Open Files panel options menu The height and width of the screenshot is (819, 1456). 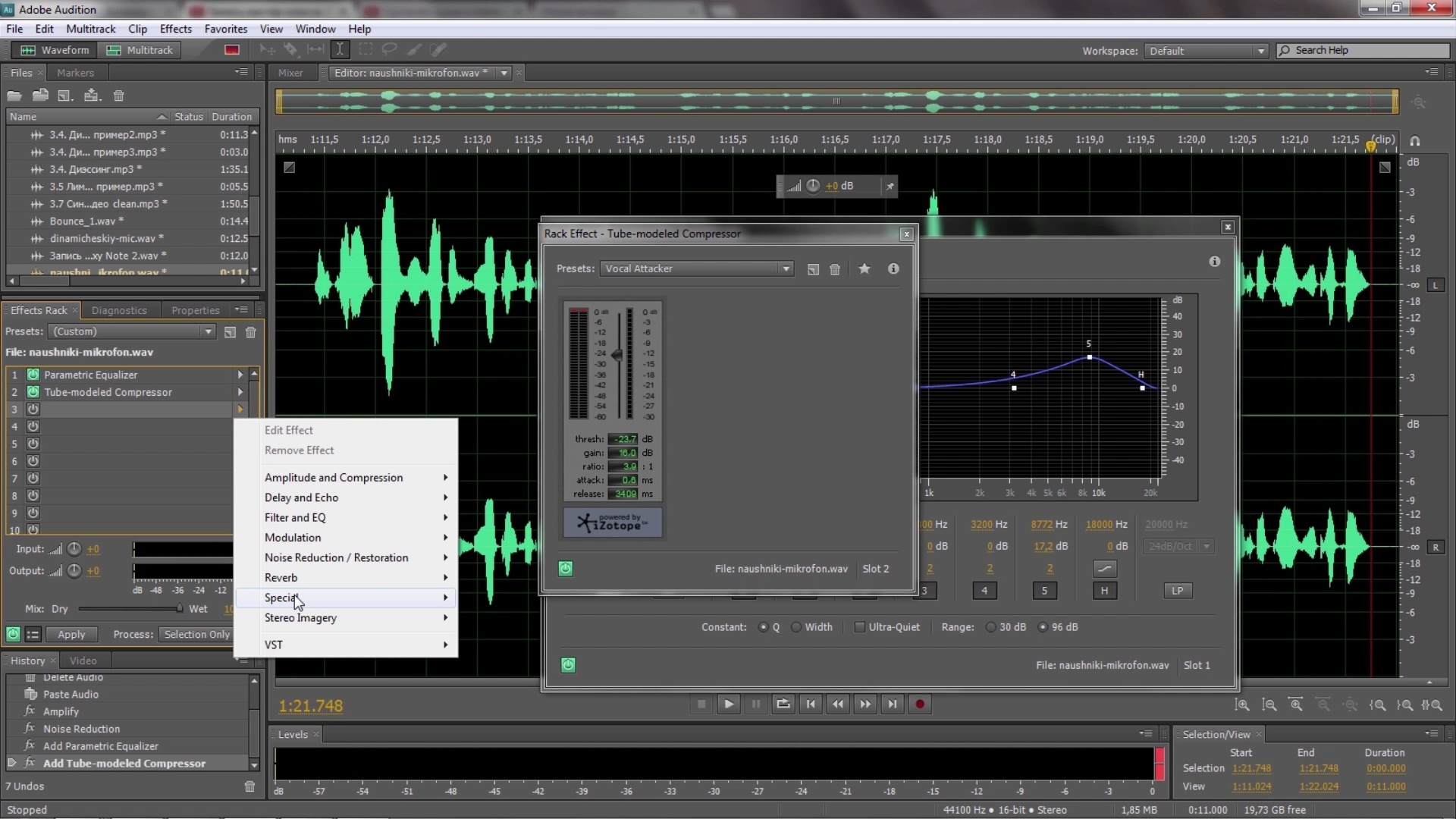(241, 72)
